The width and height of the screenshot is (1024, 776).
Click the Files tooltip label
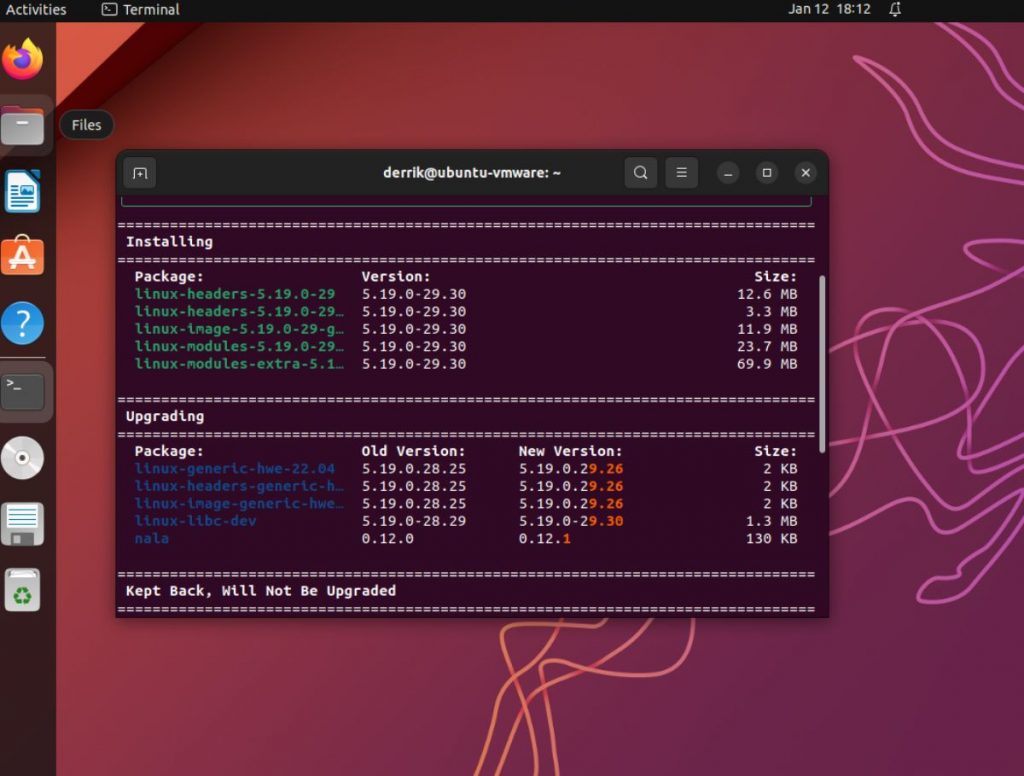[86, 125]
